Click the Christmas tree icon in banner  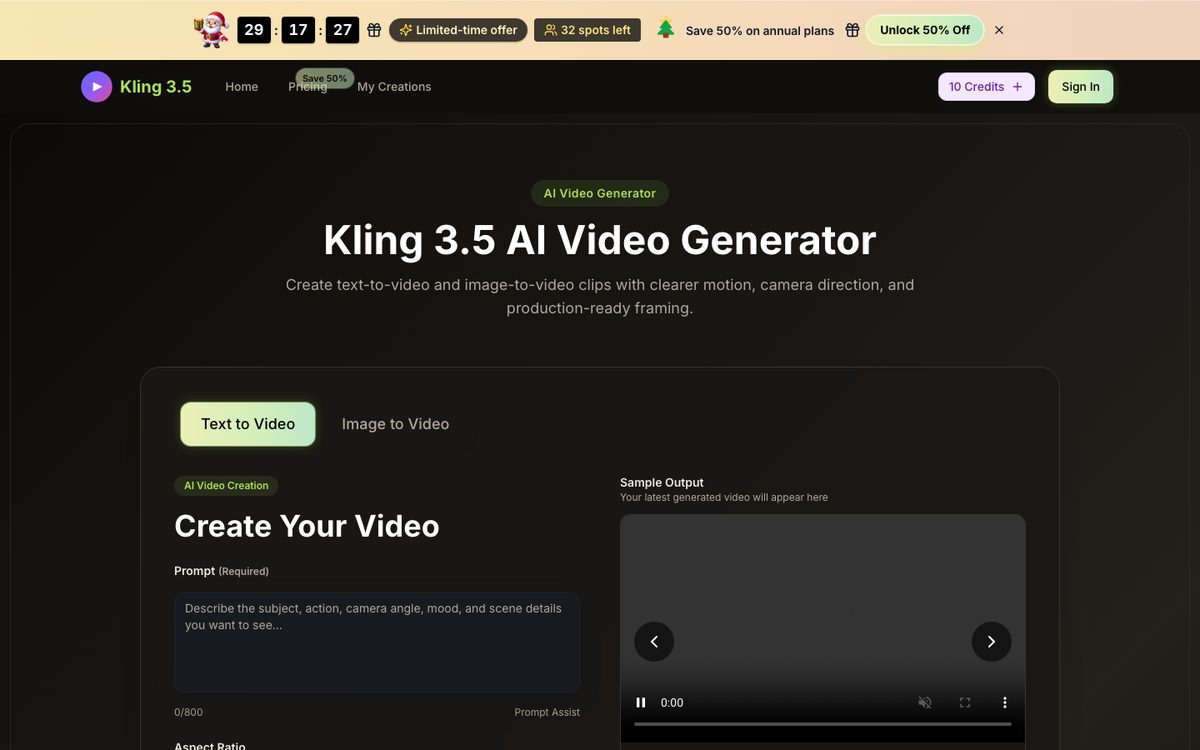(666, 29)
